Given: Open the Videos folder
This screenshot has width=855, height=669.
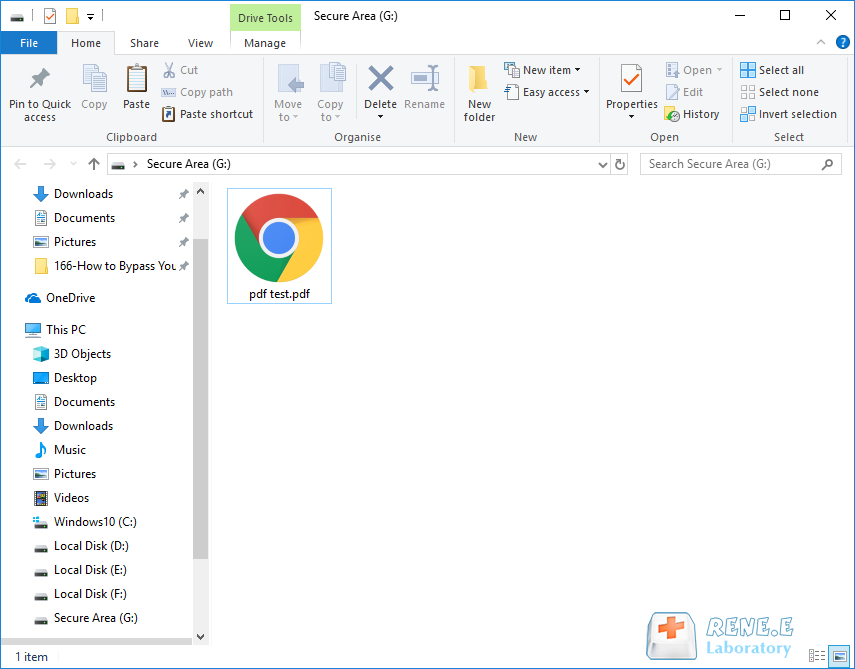Looking at the screenshot, I should click(61, 498).
